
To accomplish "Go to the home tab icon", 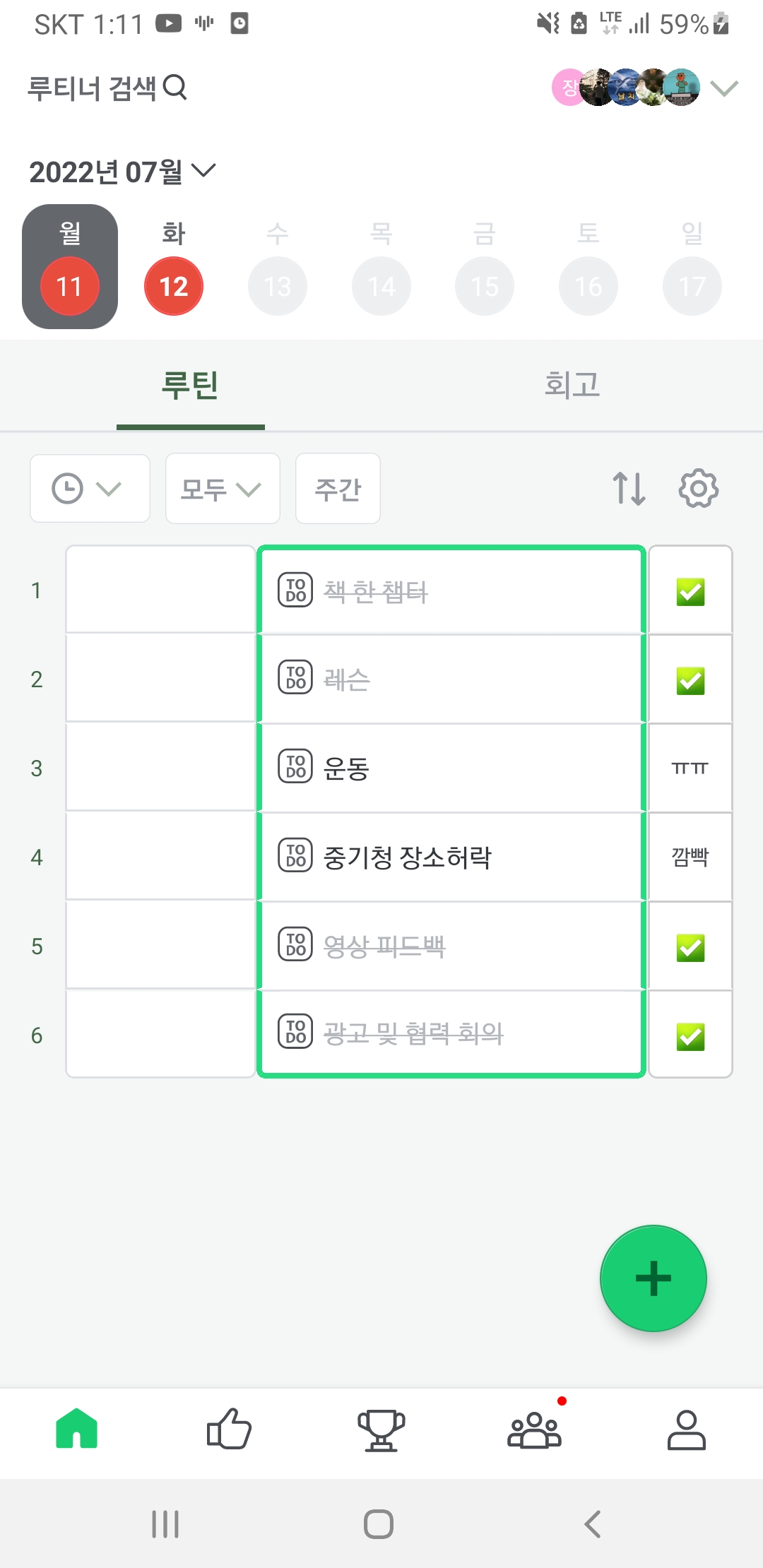I will (76, 1429).
